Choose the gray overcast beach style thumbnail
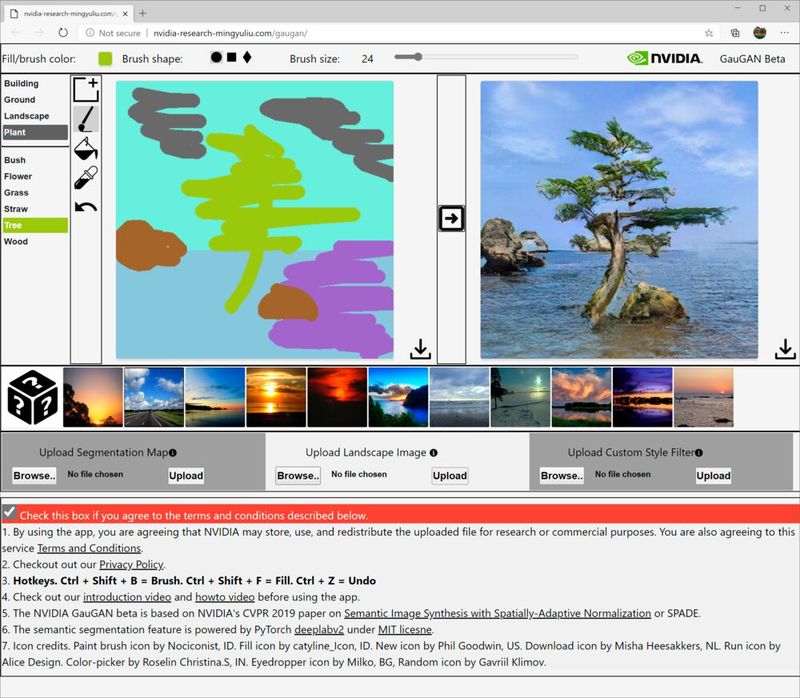This screenshot has height=698, width=800. click(459, 397)
